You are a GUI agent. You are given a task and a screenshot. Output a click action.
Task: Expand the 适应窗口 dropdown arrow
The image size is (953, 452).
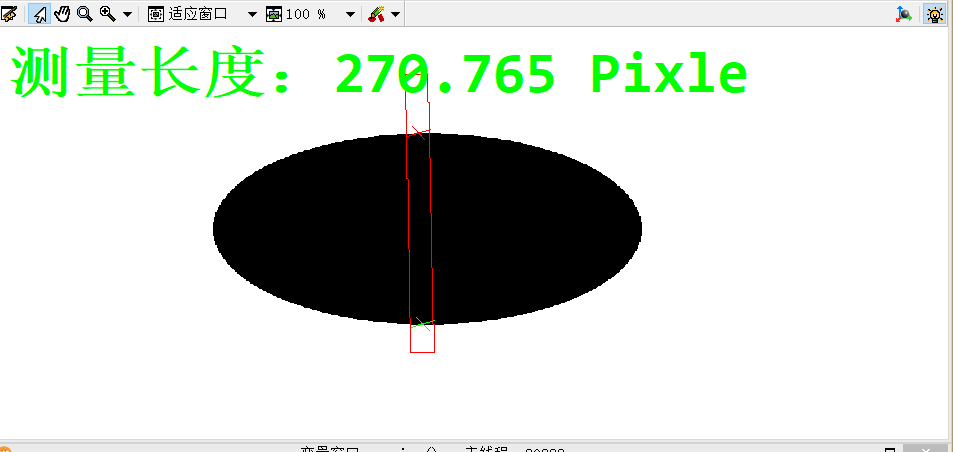[252, 15]
